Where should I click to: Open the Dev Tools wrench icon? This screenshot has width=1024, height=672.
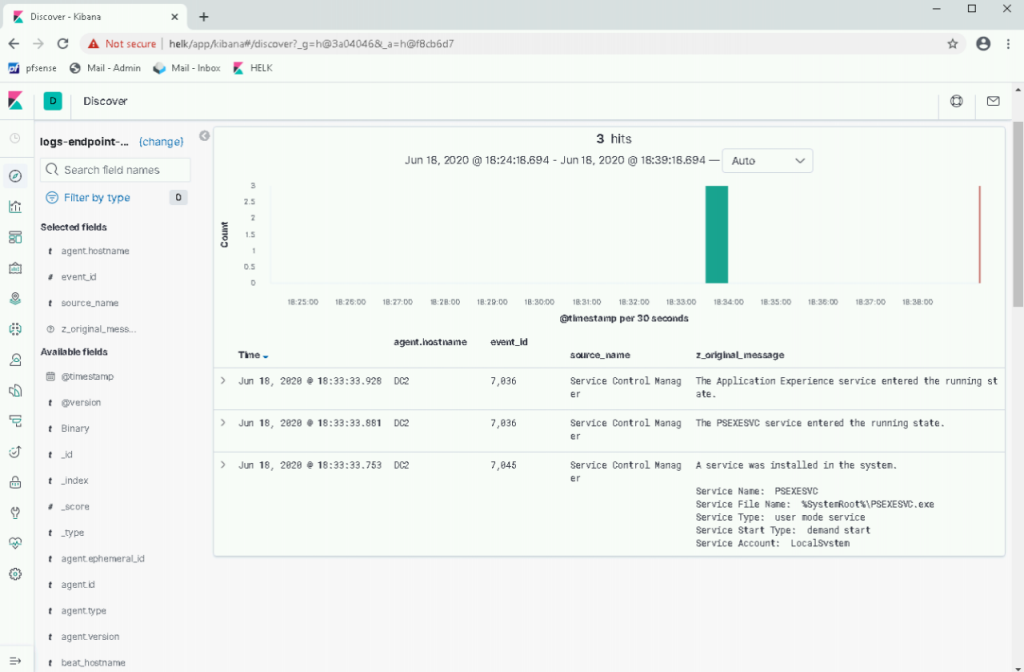coord(15,513)
